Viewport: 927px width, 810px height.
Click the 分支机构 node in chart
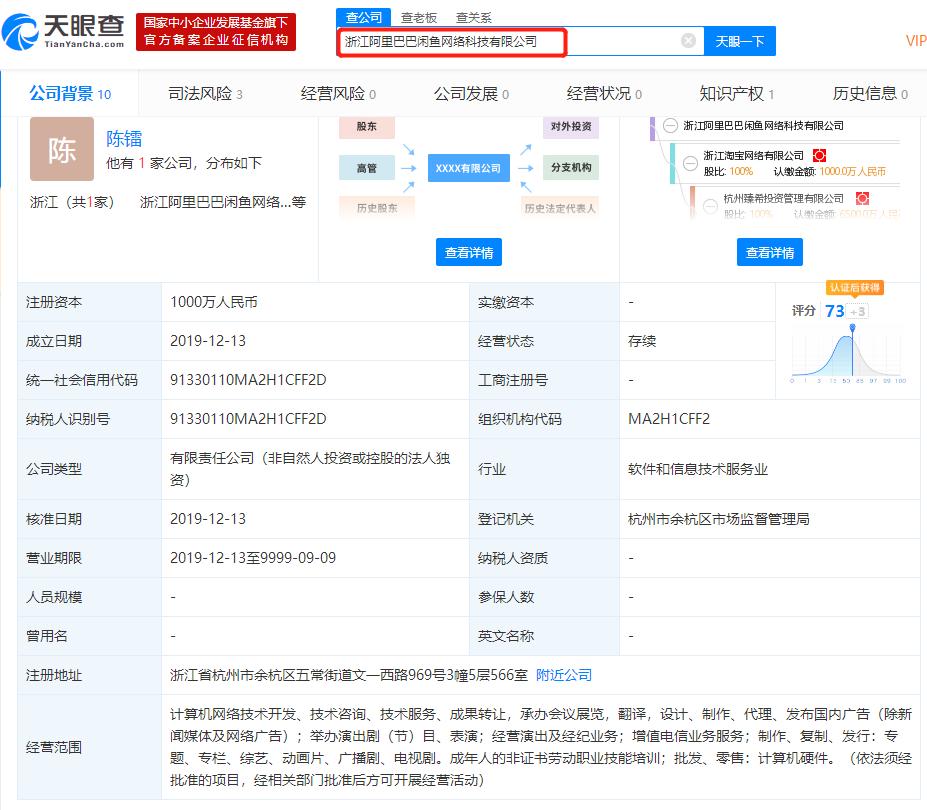pyautogui.click(x=571, y=168)
